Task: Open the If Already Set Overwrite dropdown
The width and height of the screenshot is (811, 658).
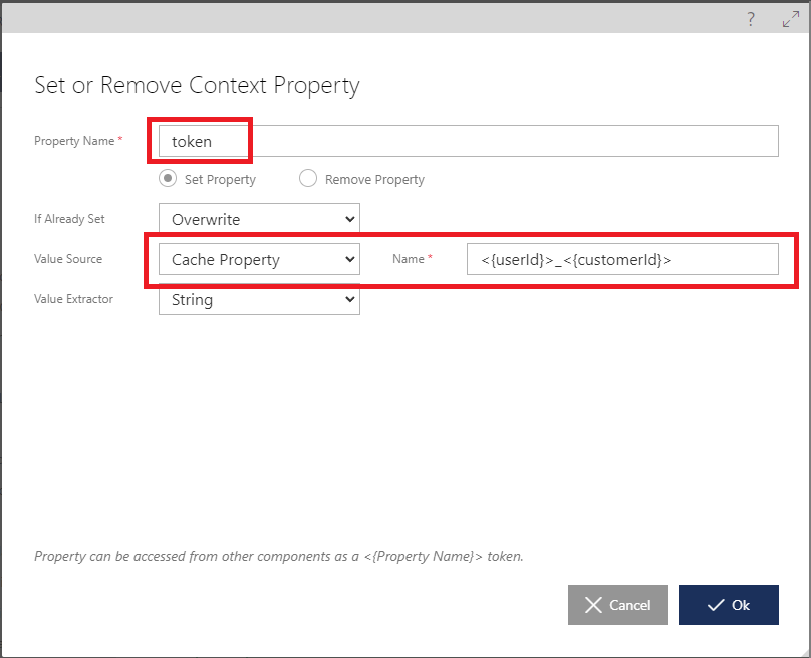Action: 259,219
